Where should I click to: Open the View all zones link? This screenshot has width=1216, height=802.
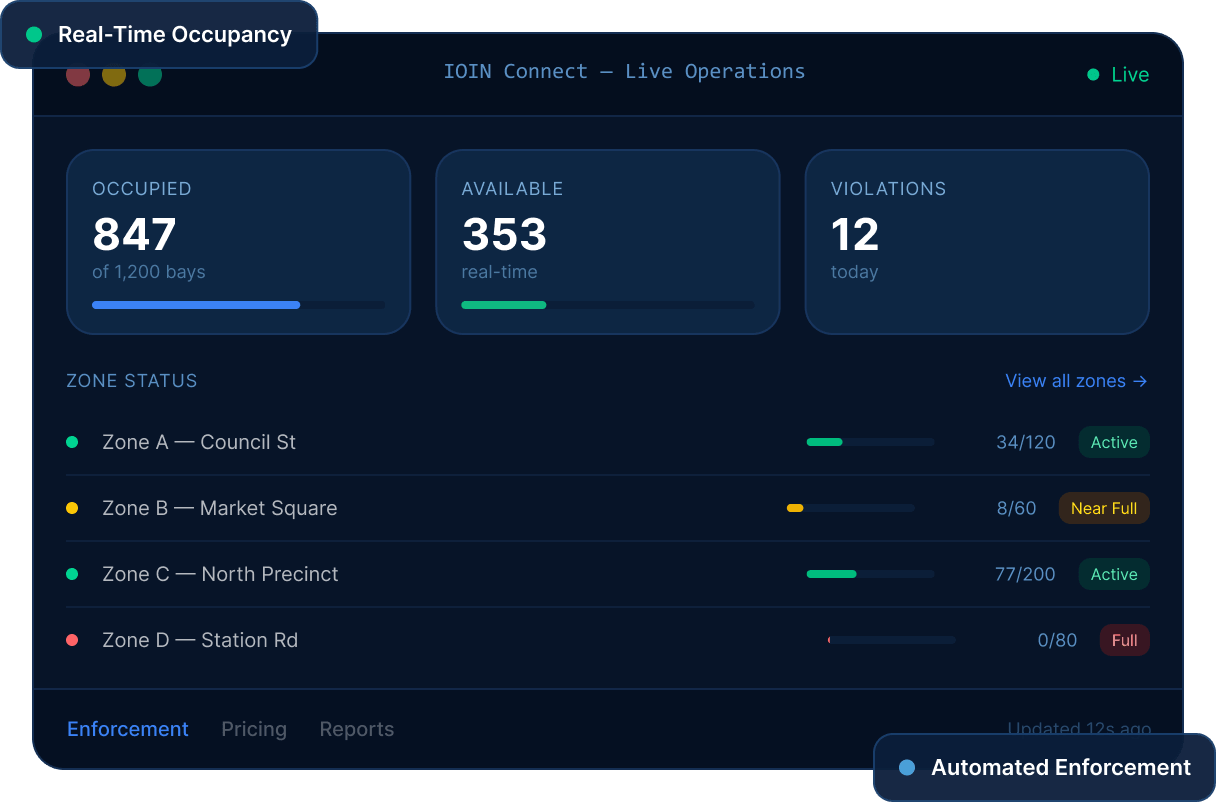1076,381
